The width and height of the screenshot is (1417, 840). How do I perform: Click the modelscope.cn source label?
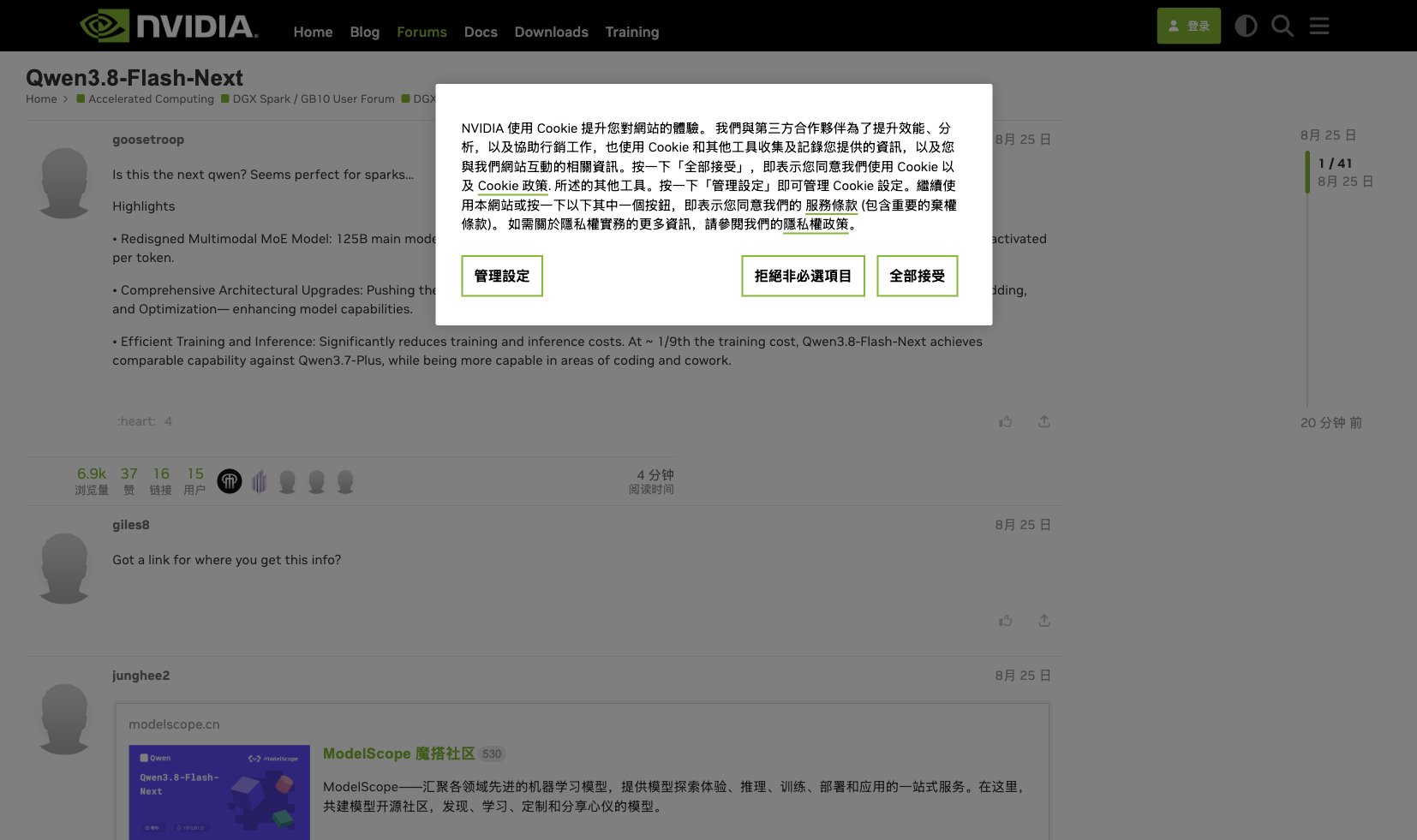[174, 724]
